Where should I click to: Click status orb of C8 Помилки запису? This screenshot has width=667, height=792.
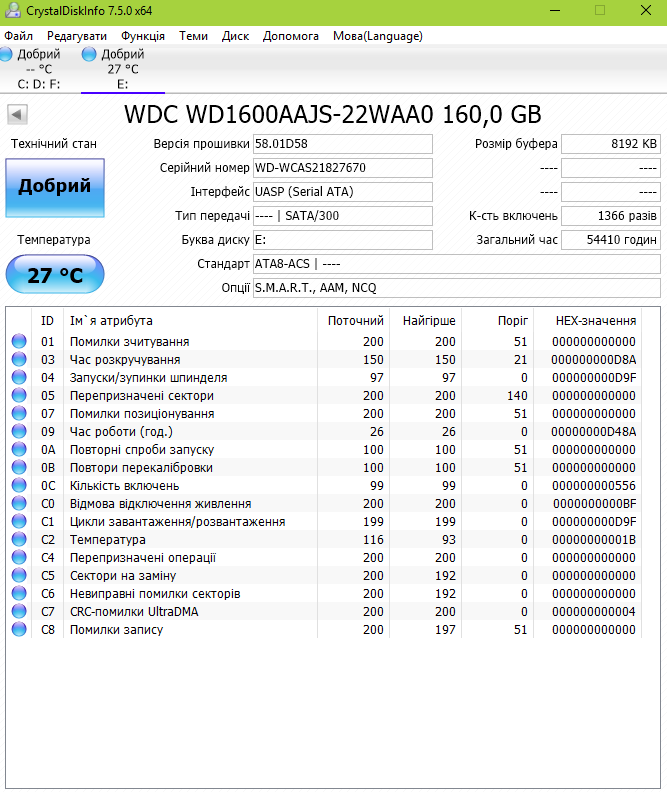click(x=19, y=629)
